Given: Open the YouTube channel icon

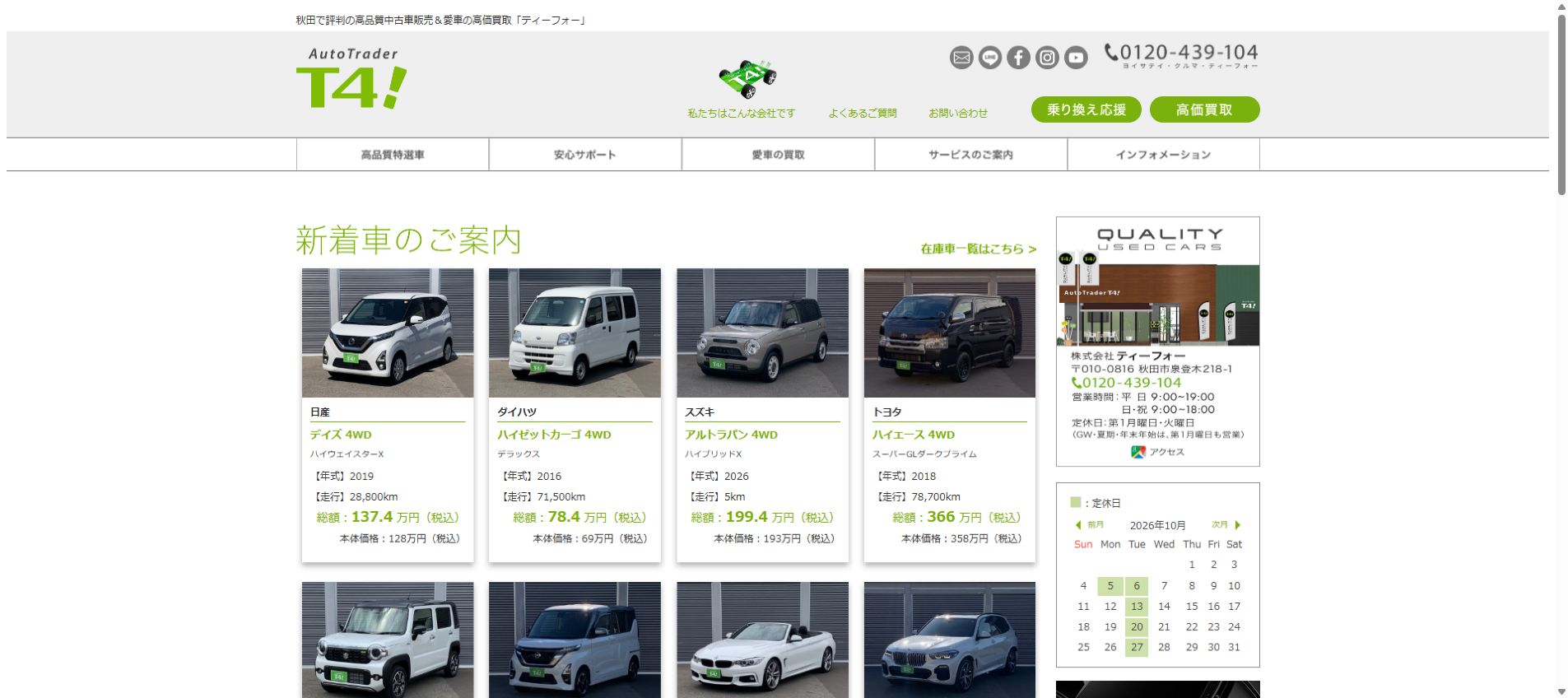Looking at the screenshot, I should tap(1076, 57).
